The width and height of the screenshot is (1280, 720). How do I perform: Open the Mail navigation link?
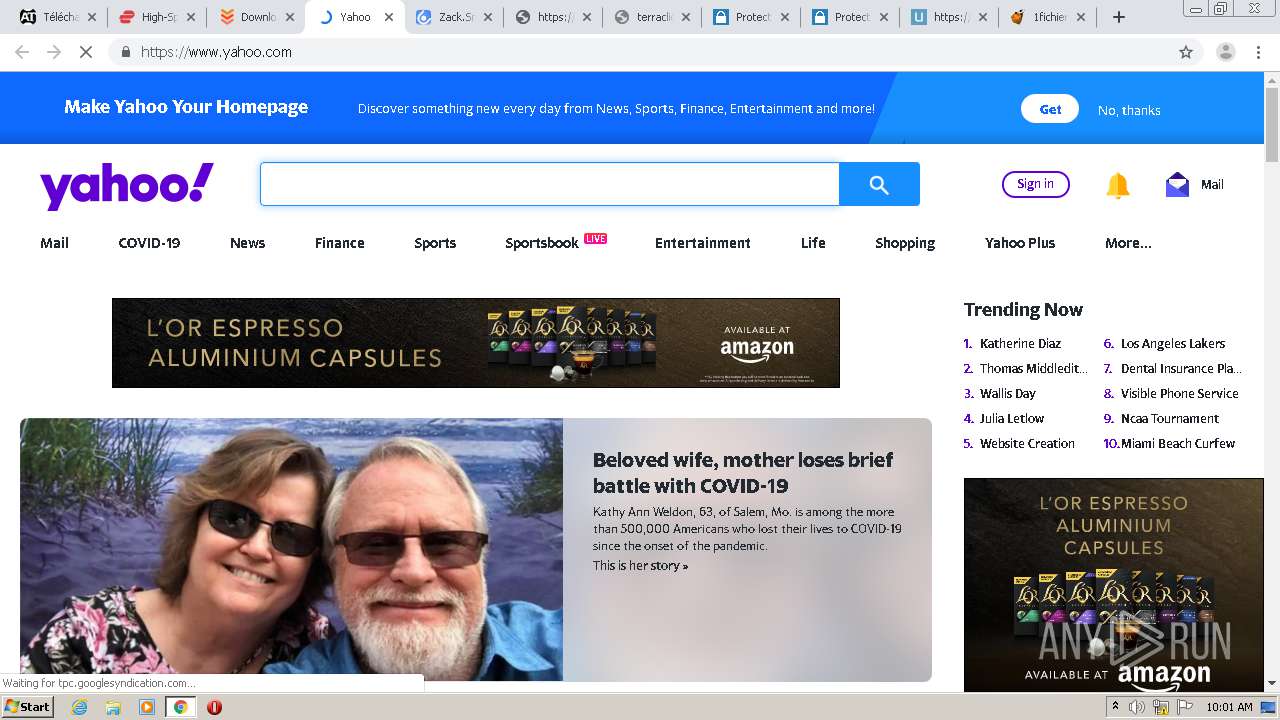(54, 243)
